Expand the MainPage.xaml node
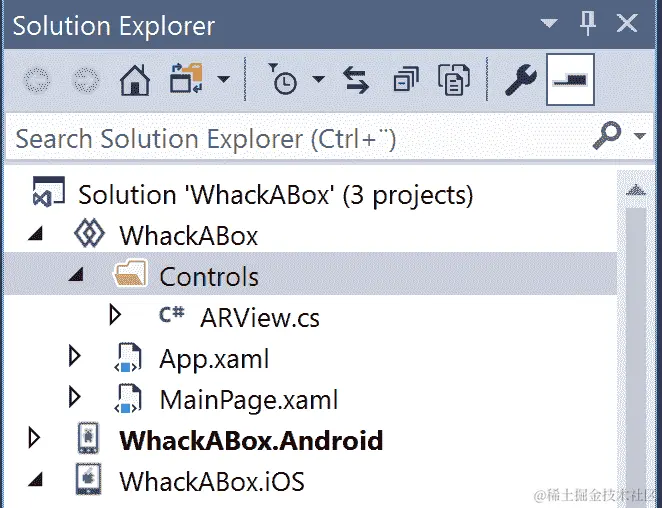This screenshot has height=508, width=662. (x=75, y=397)
